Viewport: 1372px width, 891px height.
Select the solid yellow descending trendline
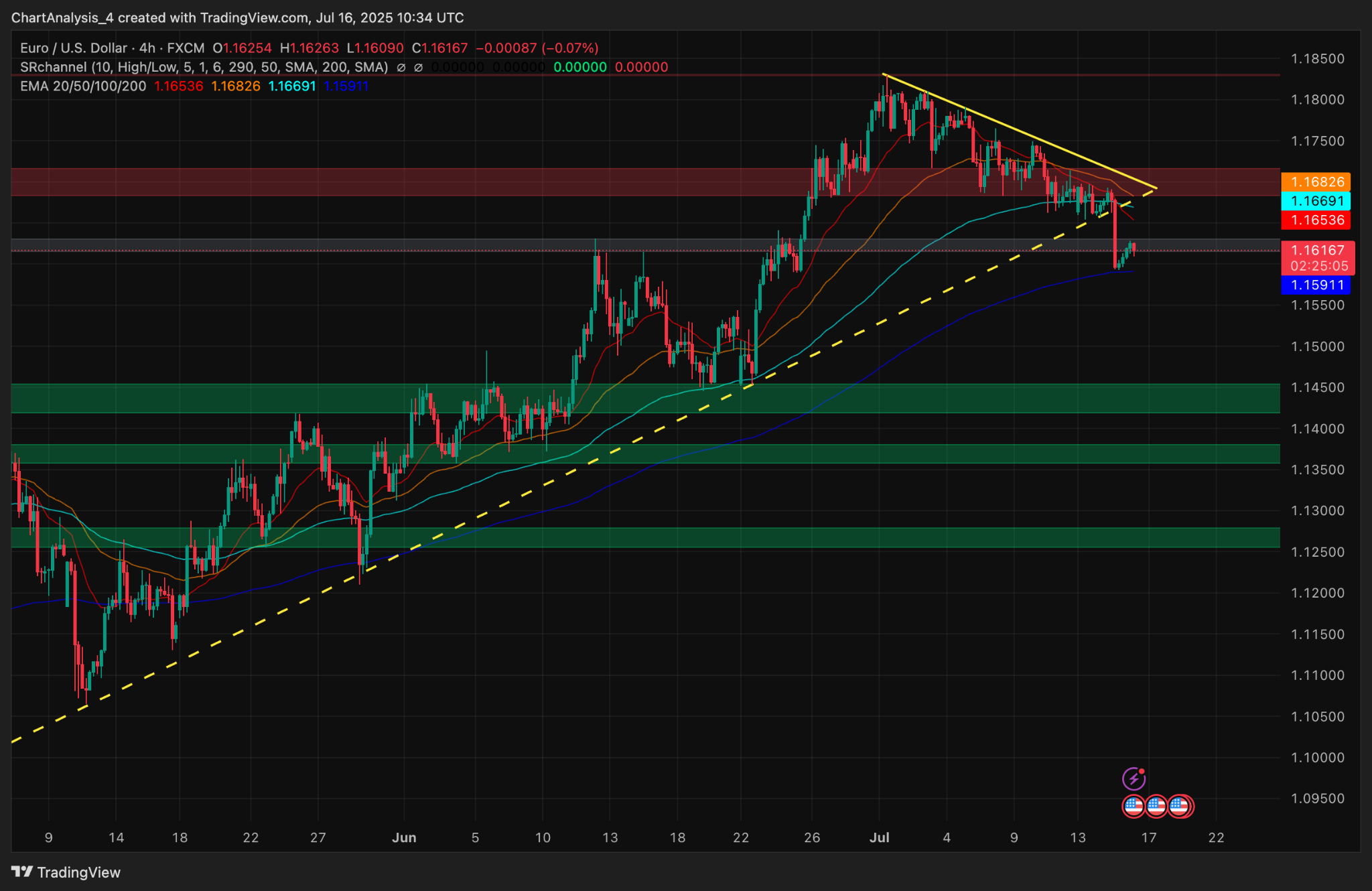[1020, 131]
